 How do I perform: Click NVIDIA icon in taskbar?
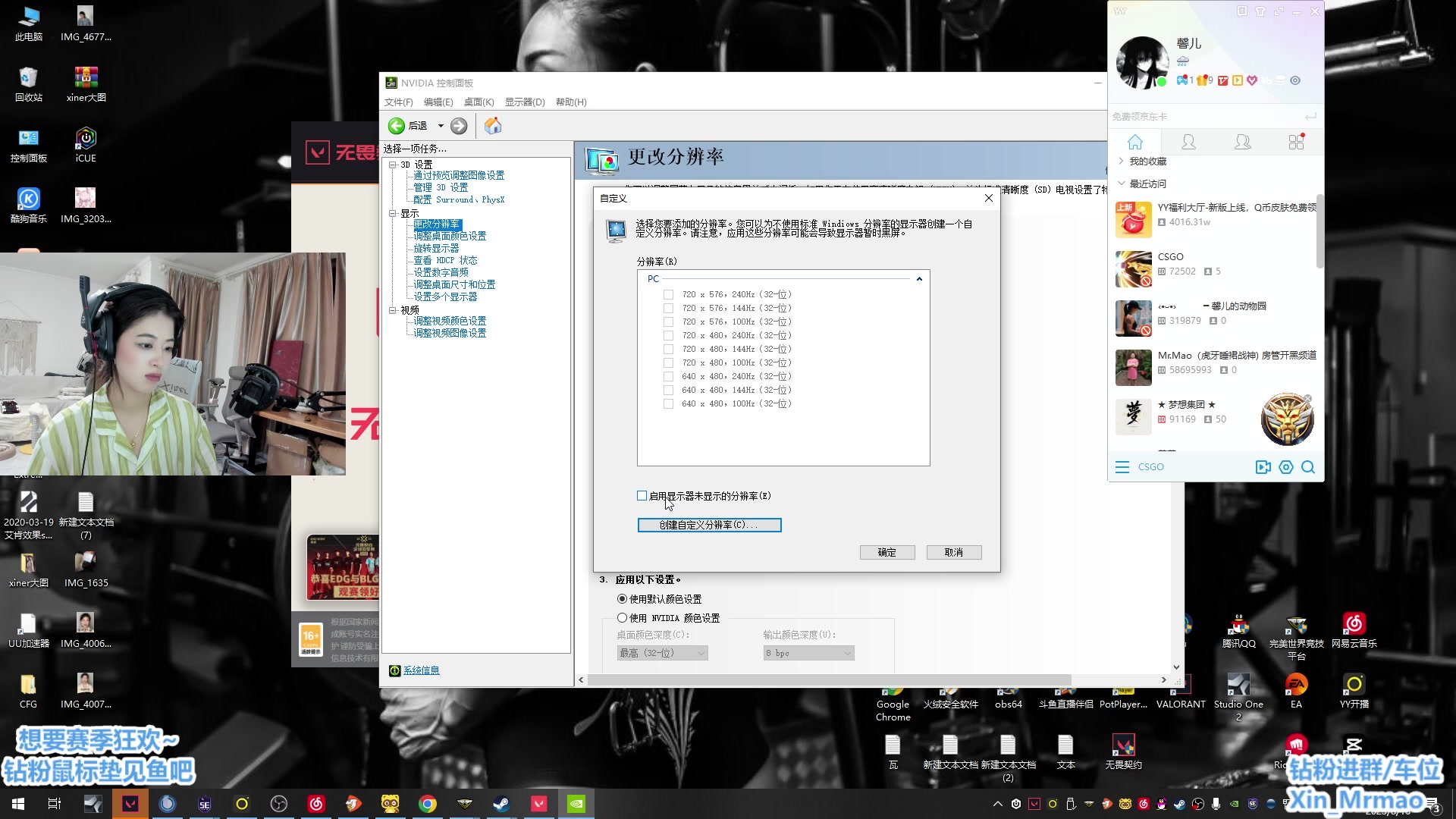[576, 804]
